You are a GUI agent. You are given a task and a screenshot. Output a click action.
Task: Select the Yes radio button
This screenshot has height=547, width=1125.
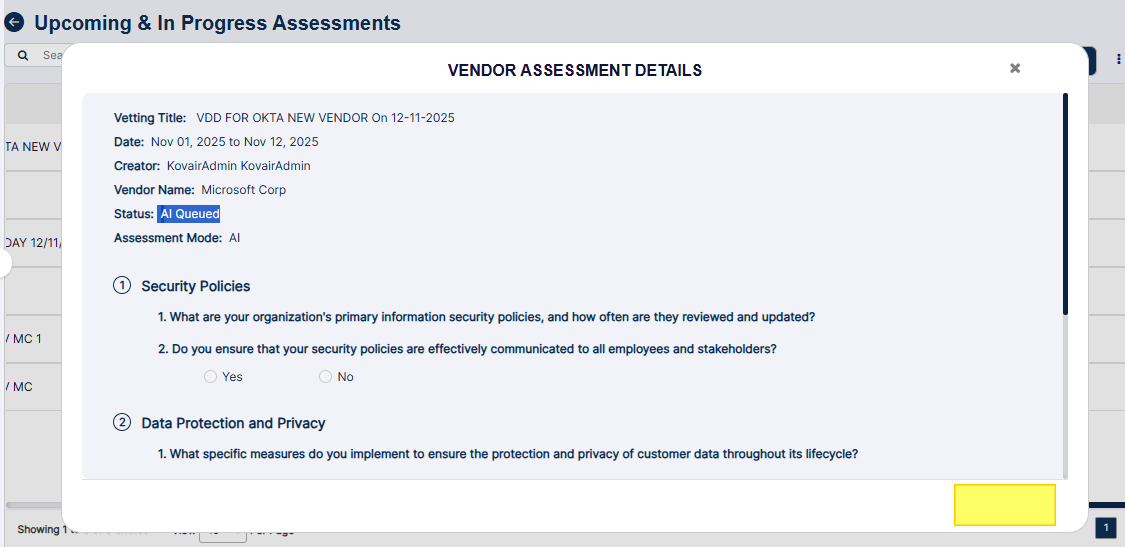click(210, 377)
